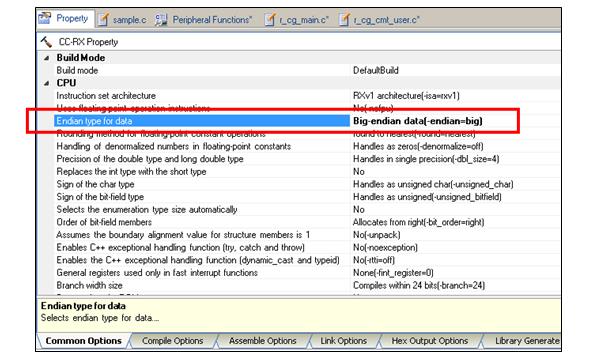Collapse the CPU section
608x362 pixels.
47,83
